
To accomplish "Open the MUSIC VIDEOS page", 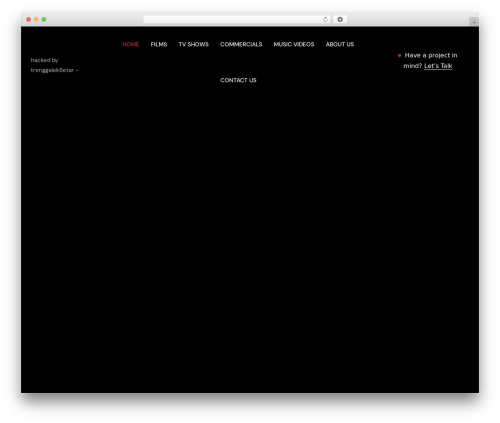I will click(294, 44).
